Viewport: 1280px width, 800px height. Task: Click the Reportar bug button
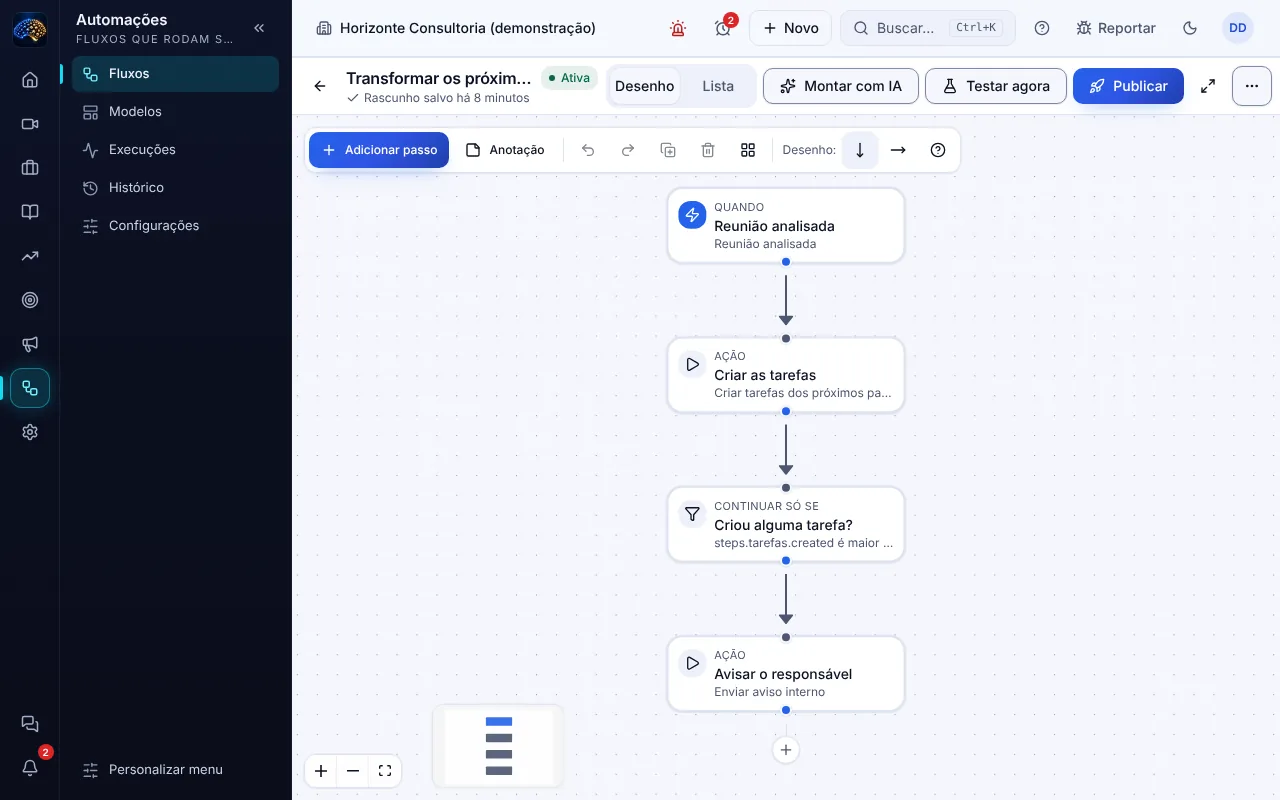coord(1116,28)
